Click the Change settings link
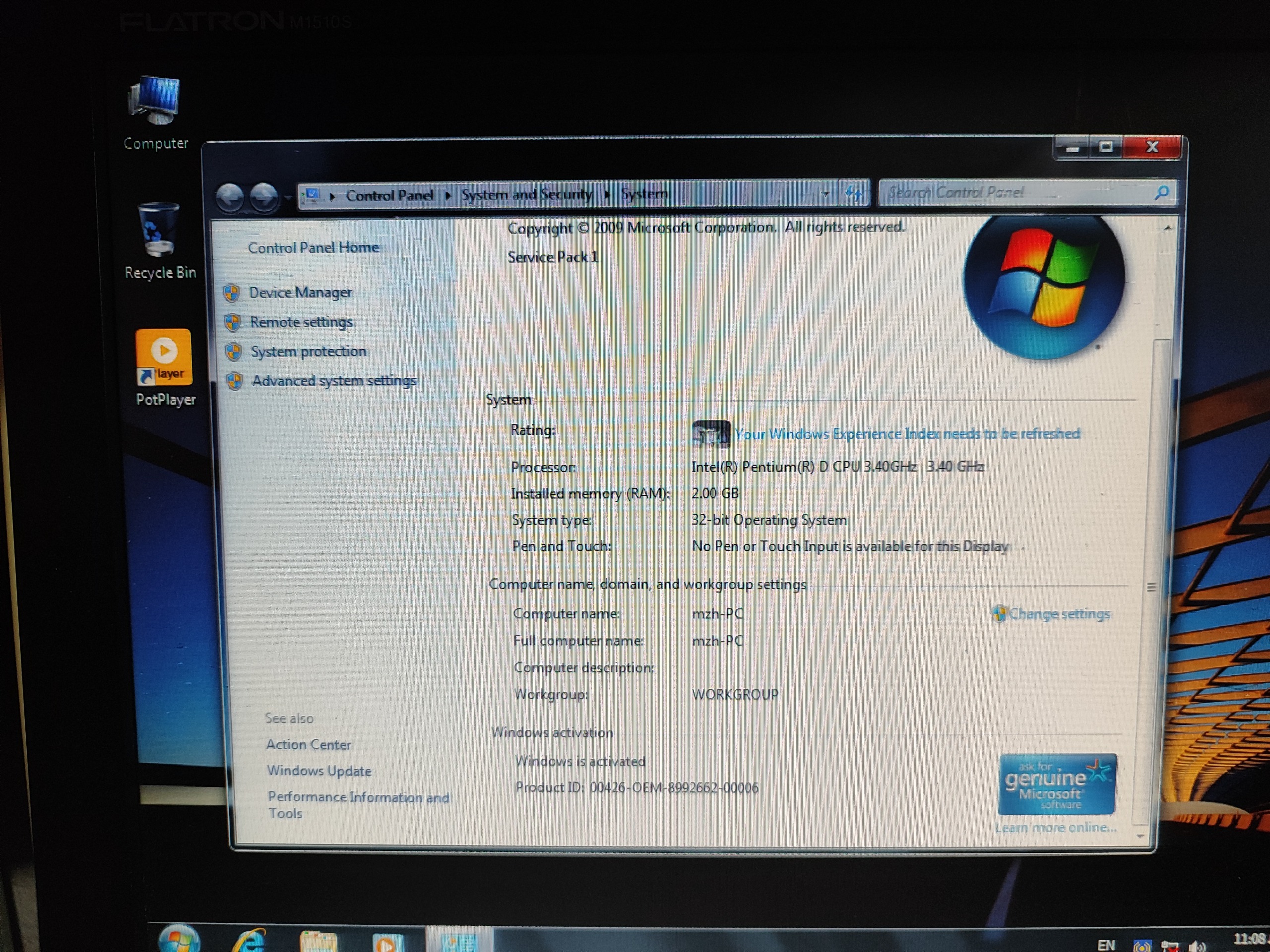Viewport: 1270px width, 952px height. click(x=1059, y=614)
